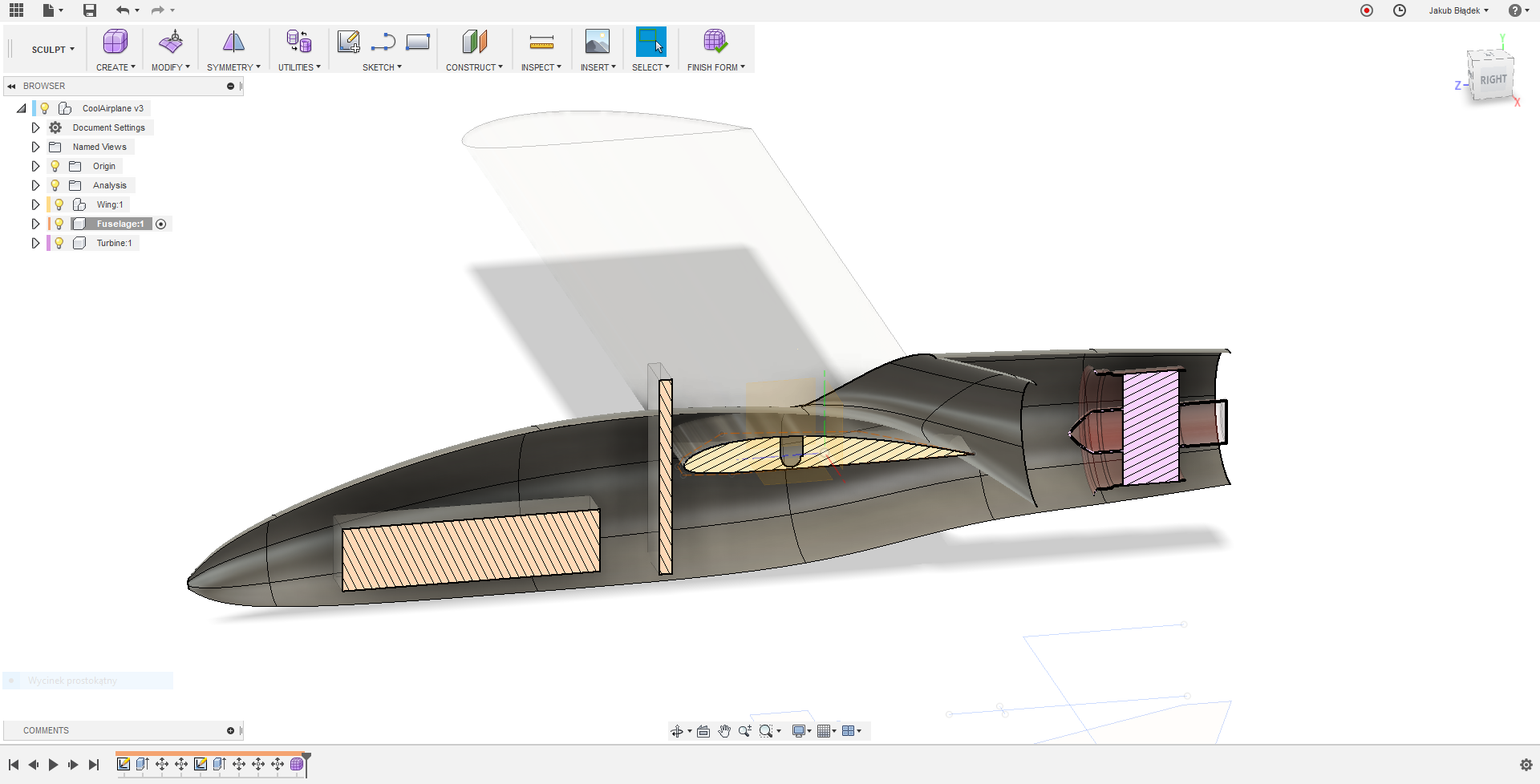
Task: Click the Inspect measure icon
Action: (x=541, y=42)
